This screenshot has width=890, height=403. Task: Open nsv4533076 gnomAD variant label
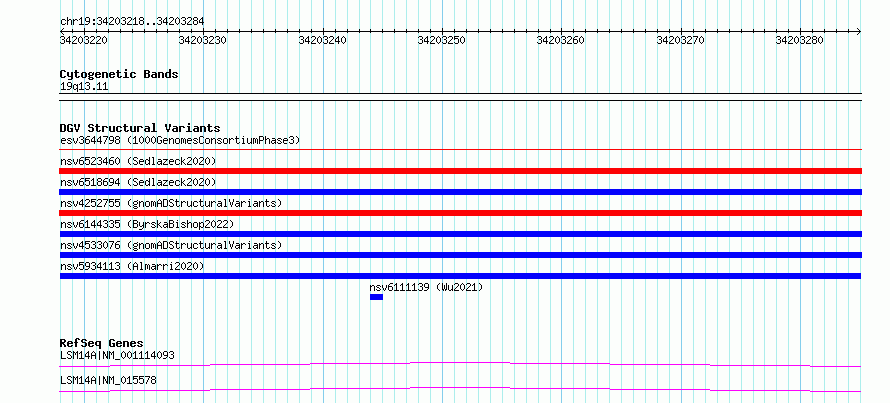[171, 245]
